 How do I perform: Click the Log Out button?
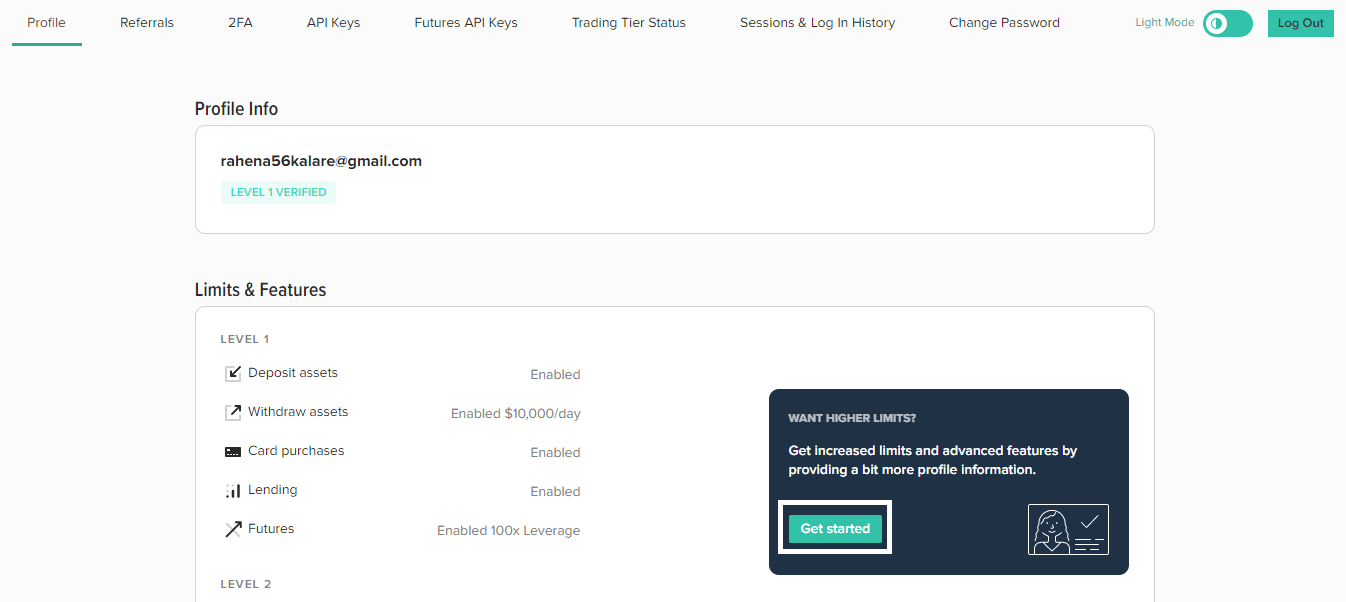pyautogui.click(x=1300, y=23)
